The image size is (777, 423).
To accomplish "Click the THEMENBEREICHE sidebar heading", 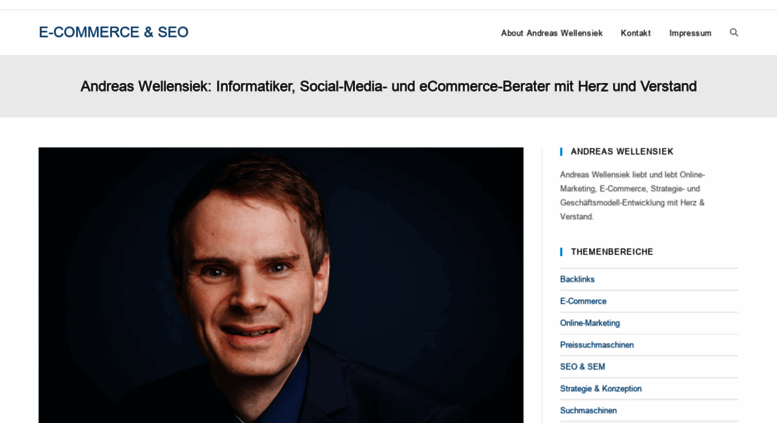I will [612, 252].
